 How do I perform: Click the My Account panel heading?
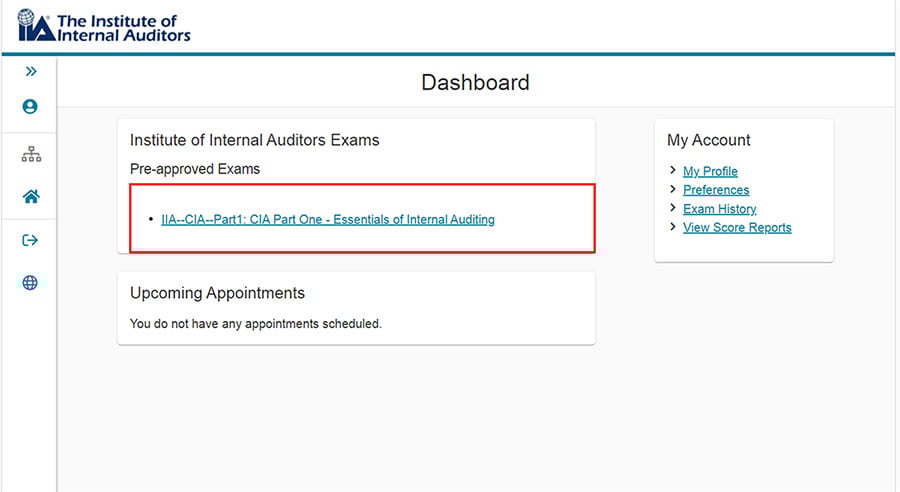click(x=708, y=140)
